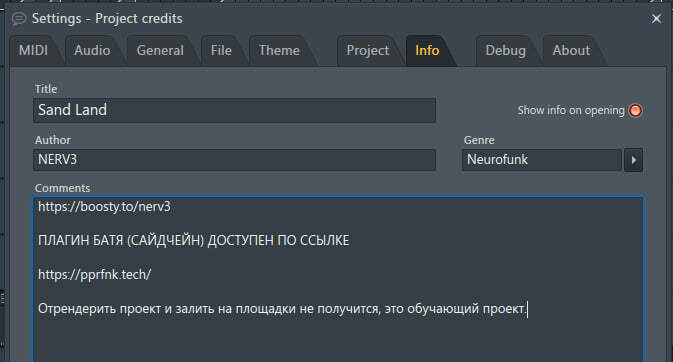Close the Settings window

(x=656, y=19)
